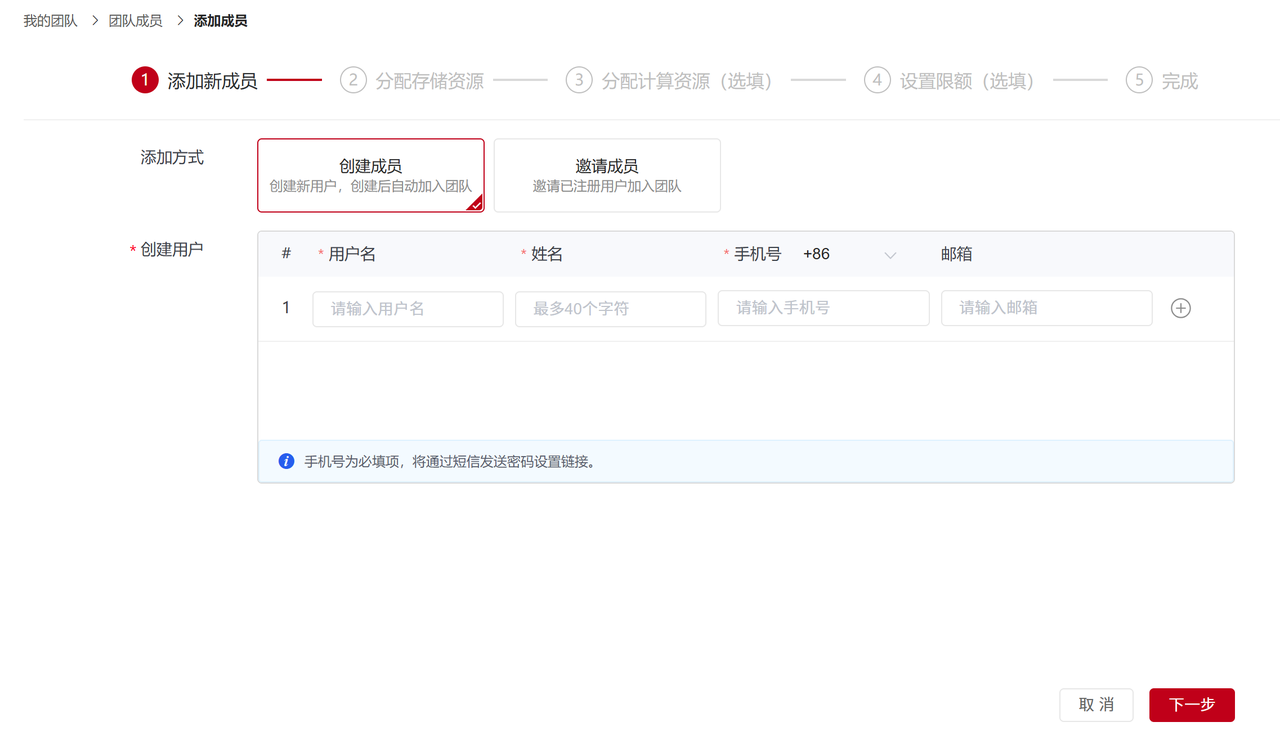Image resolution: width=1280 pixels, height=740 pixels.
Task: Click the step 1 circle icon
Action: 145,81
